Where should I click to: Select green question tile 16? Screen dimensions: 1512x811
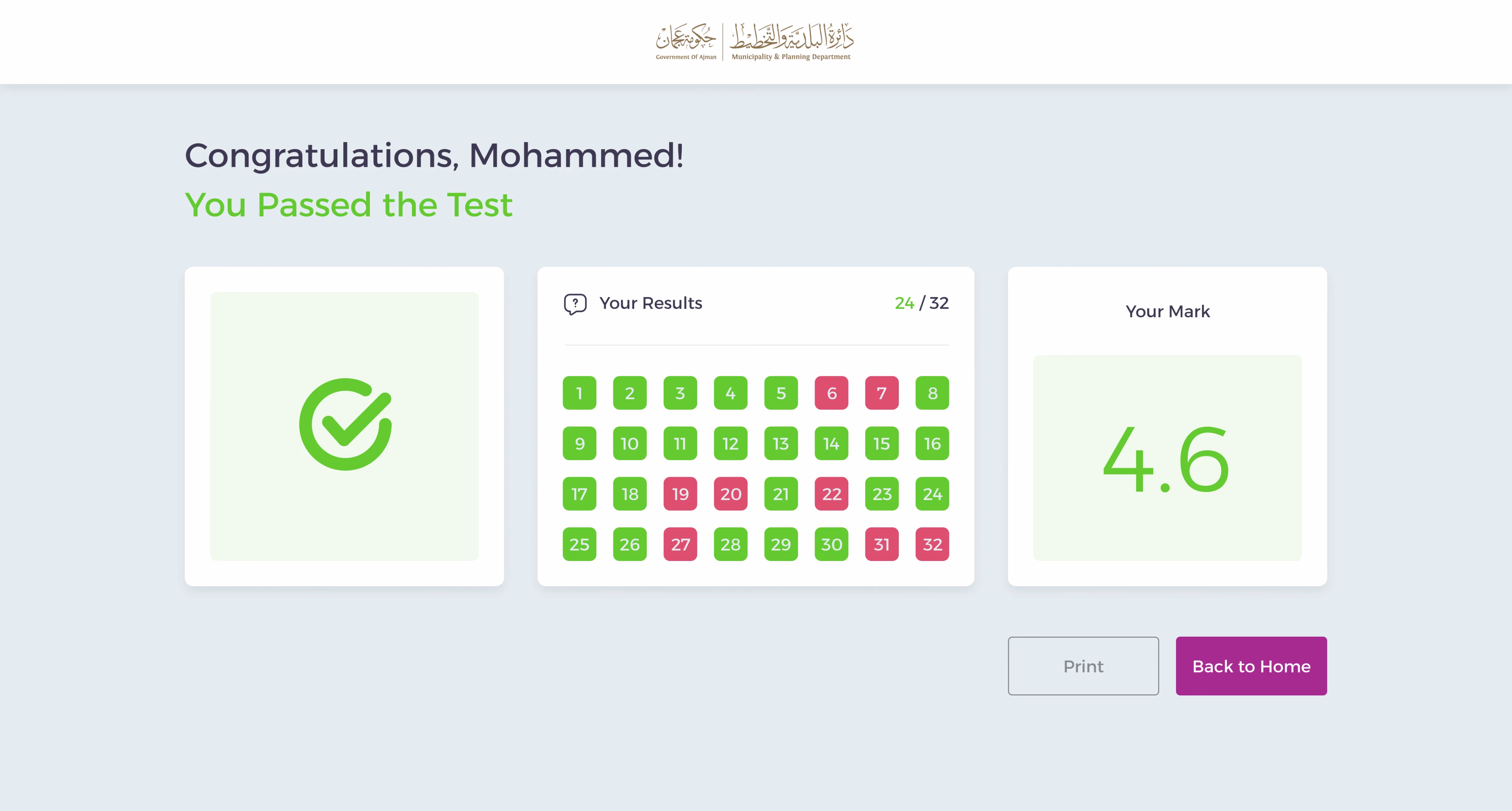(x=932, y=444)
